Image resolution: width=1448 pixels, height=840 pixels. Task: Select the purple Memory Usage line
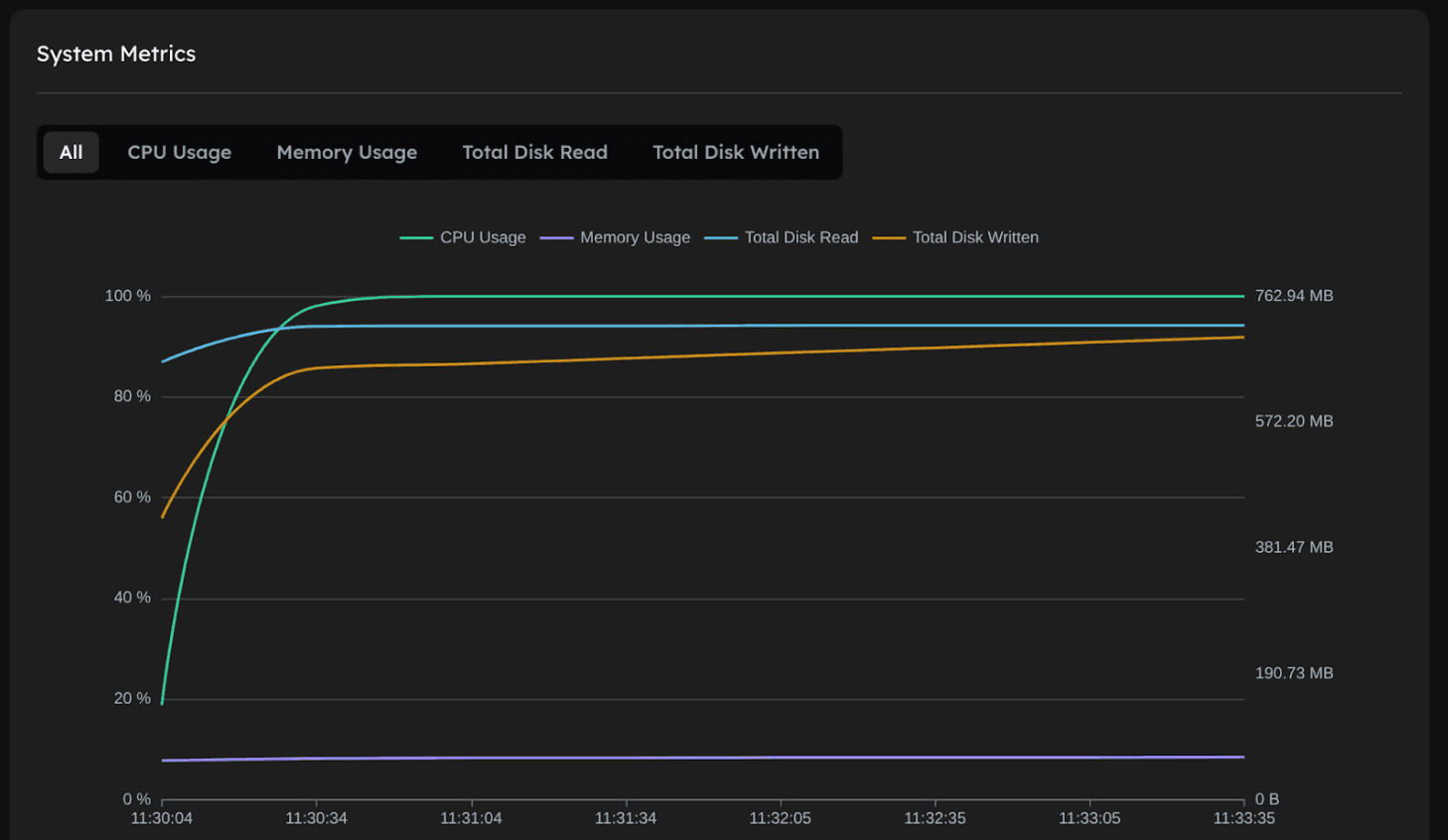point(596,756)
